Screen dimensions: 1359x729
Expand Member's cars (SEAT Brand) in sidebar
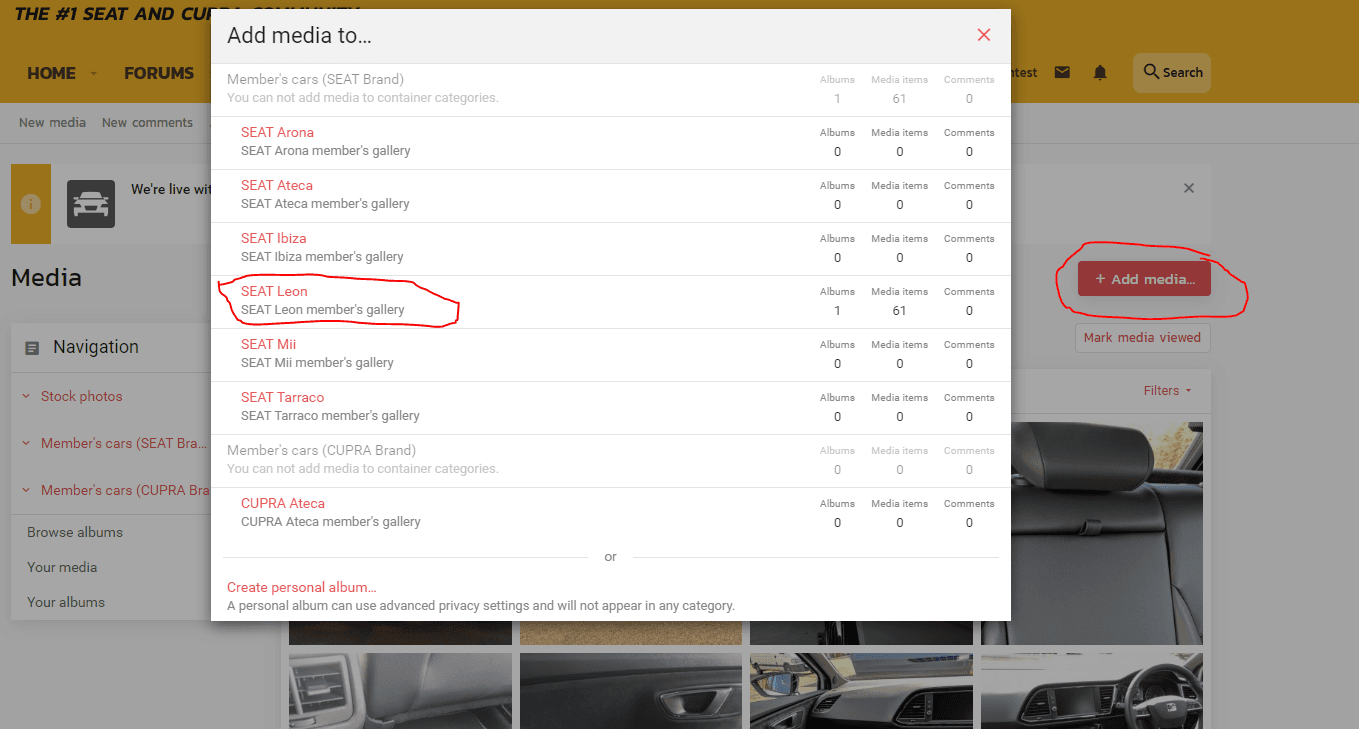(26, 443)
